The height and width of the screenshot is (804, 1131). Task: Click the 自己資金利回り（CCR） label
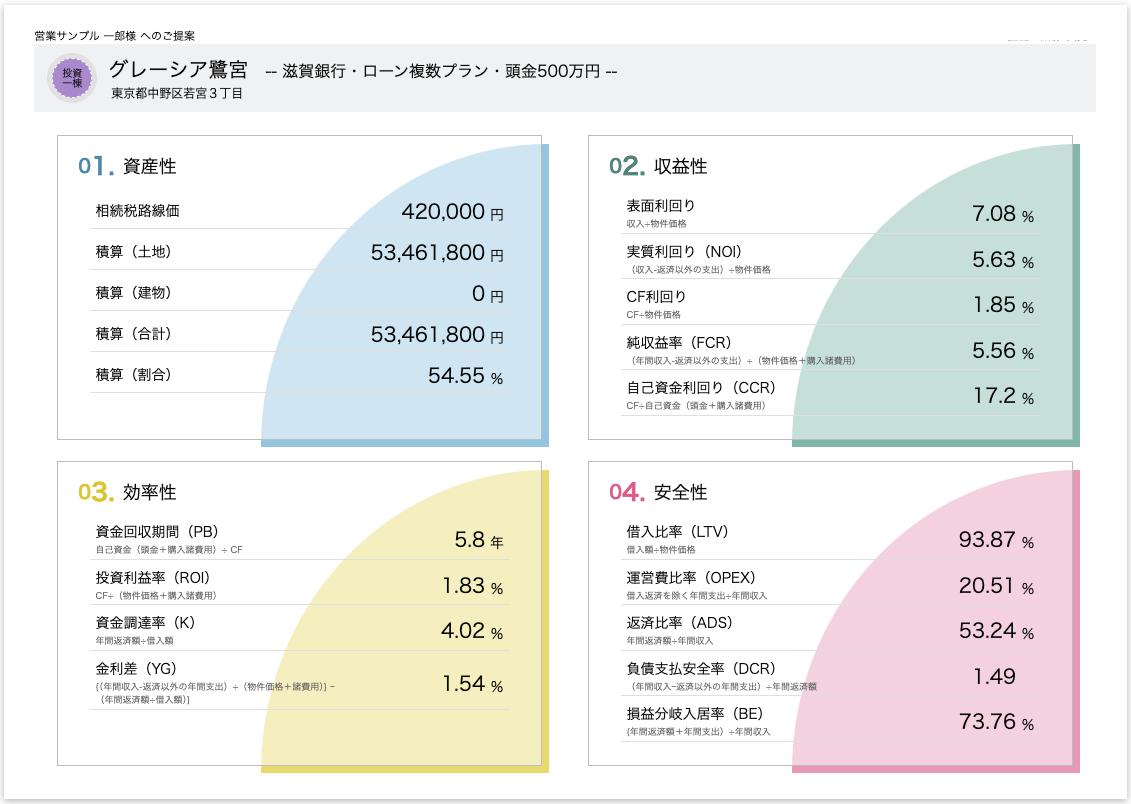tap(701, 387)
